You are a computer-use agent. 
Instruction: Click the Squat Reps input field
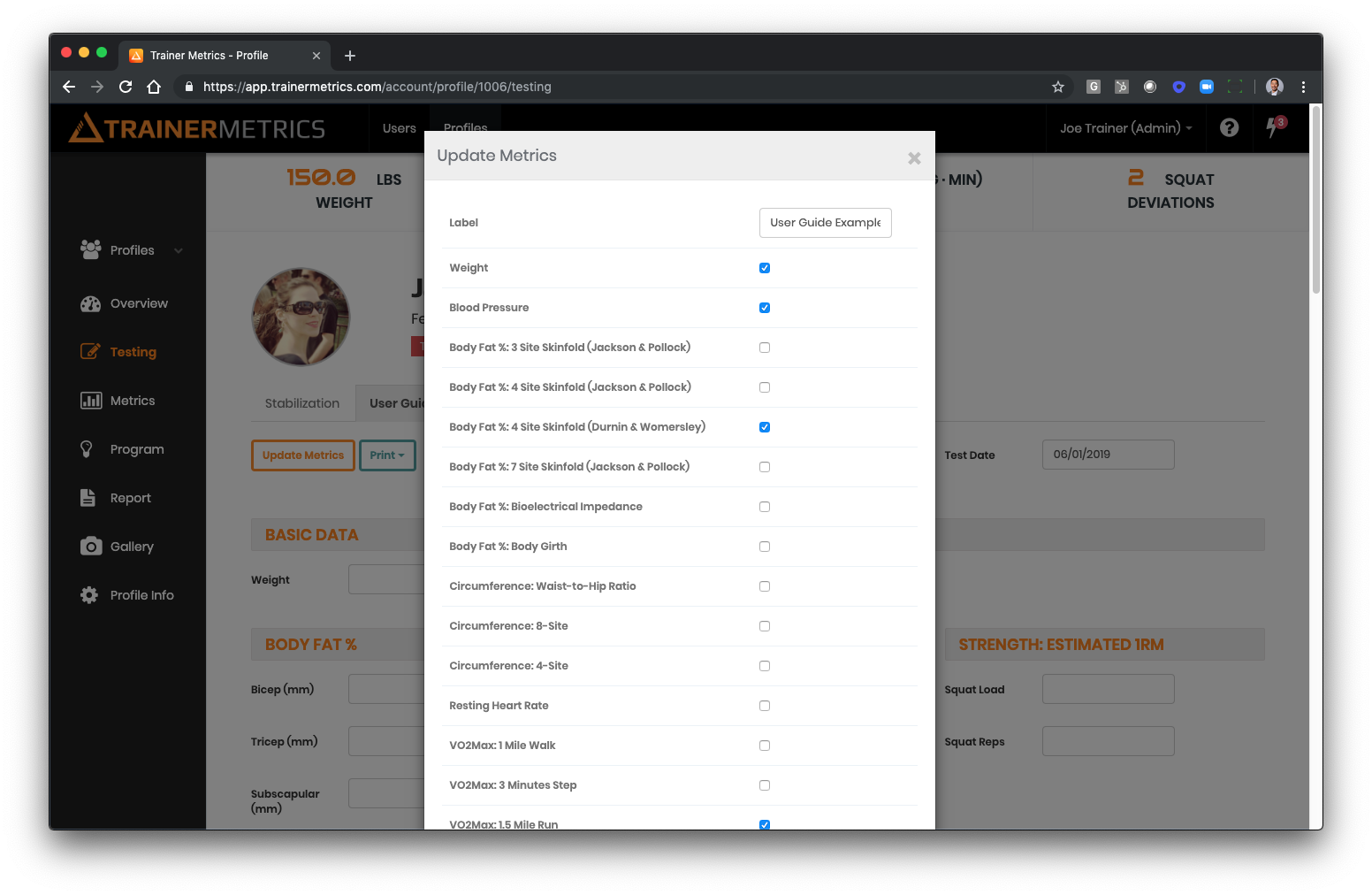click(1109, 741)
